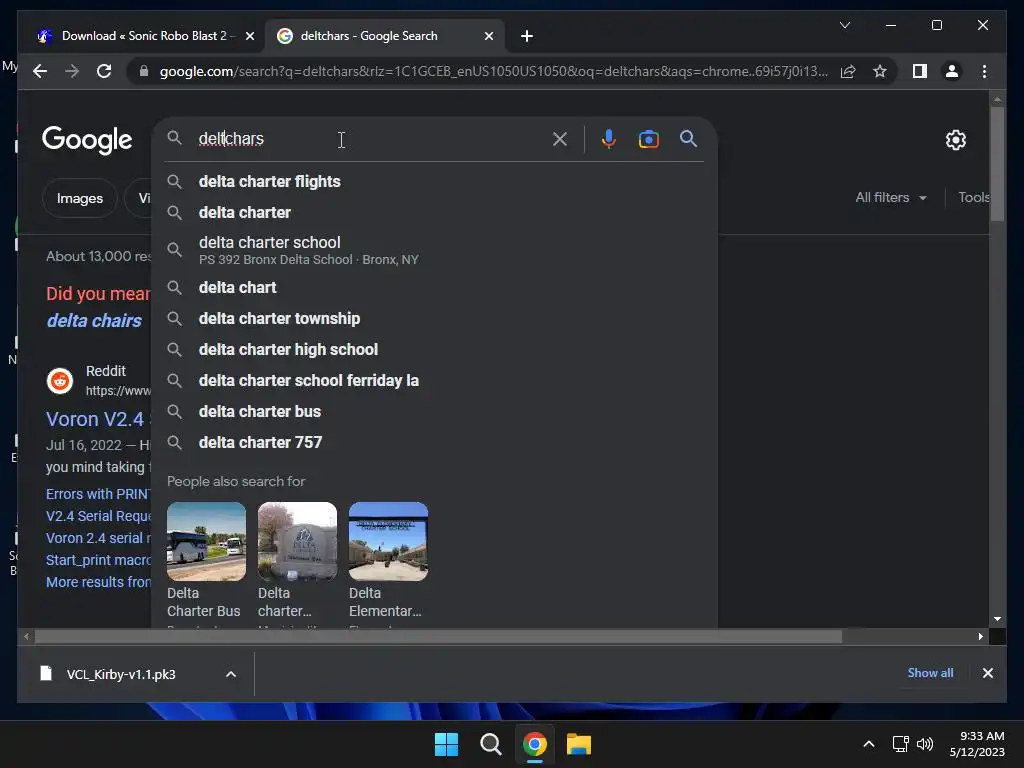This screenshot has height=768, width=1024.
Task: Close the deltchars Google Search tab
Action: [x=488, y=36]
